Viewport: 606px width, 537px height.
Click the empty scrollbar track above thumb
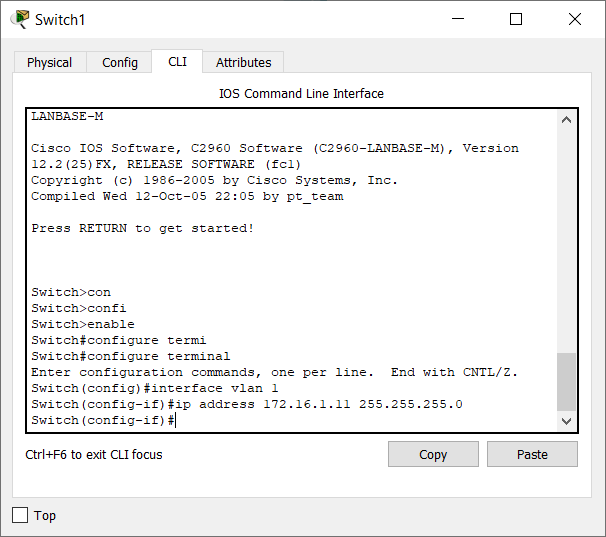click(x=567, y=240)
